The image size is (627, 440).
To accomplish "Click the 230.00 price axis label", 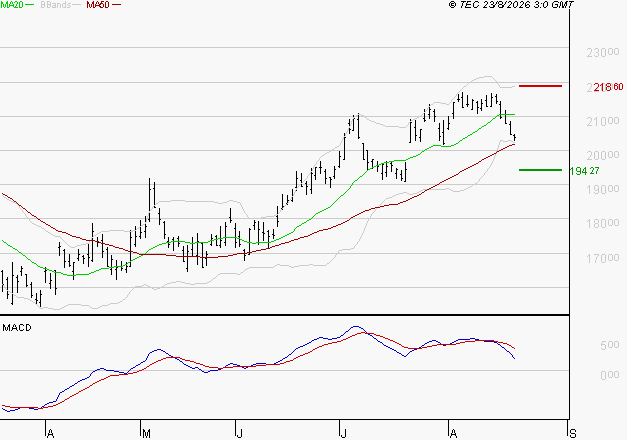I will (603, 52).
